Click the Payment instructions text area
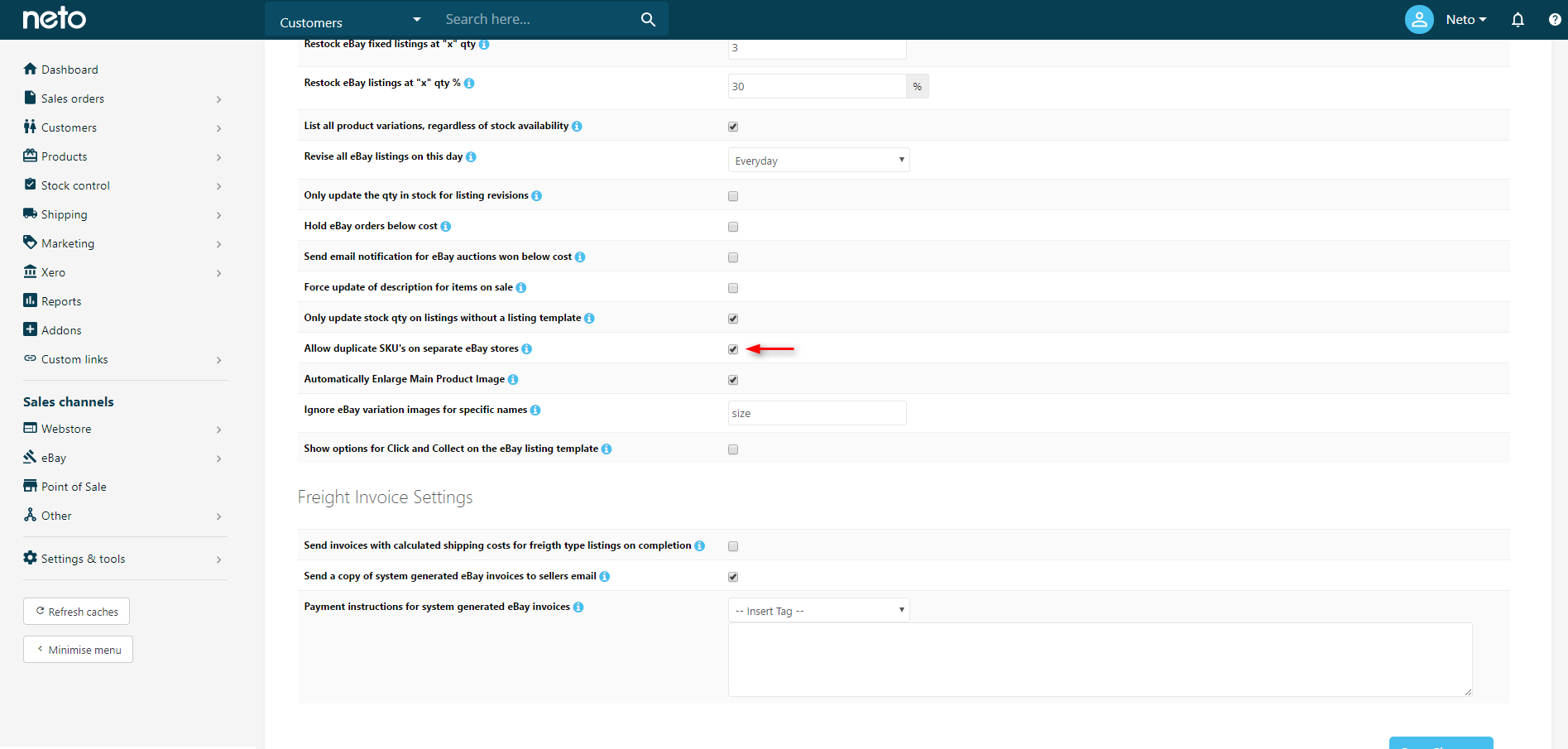Screen dimensions: 1568x749 (1100, 660)
